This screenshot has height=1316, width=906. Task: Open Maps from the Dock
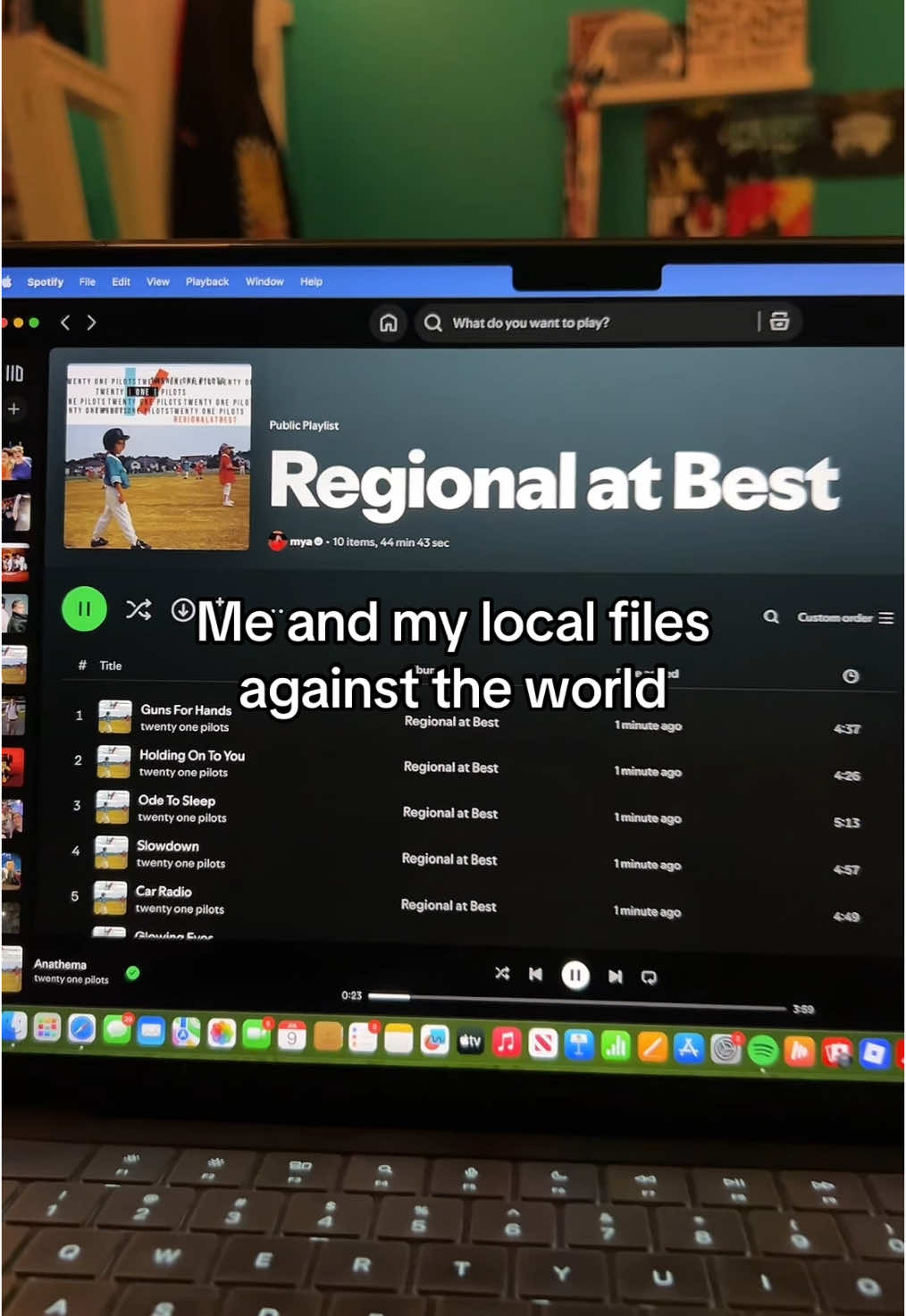point(186,1033)
